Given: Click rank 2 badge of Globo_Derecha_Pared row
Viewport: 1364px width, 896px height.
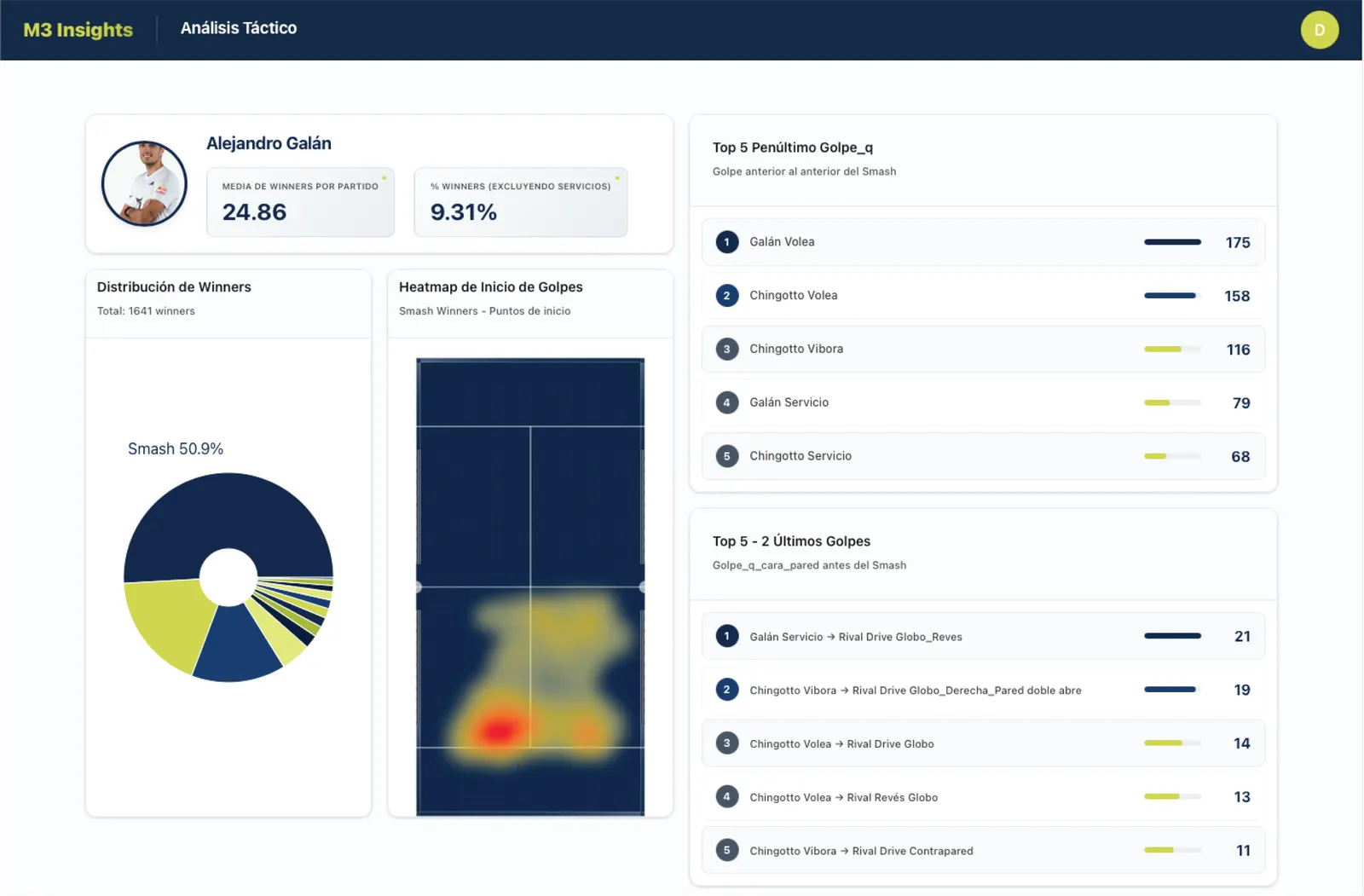Looking at the screenshot, I should [726, 690].
